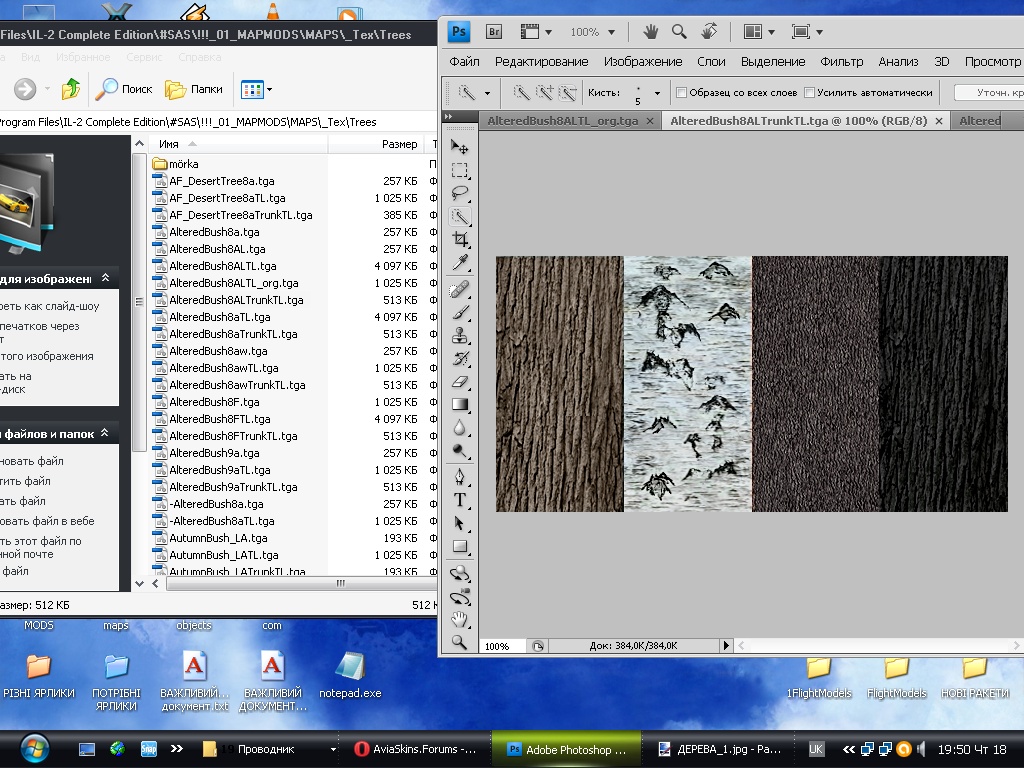Viewport: 1024px width, 768px height.
Task: Launch Adobe Bridge from the Br icon
Action: click(x=493, y=31)
